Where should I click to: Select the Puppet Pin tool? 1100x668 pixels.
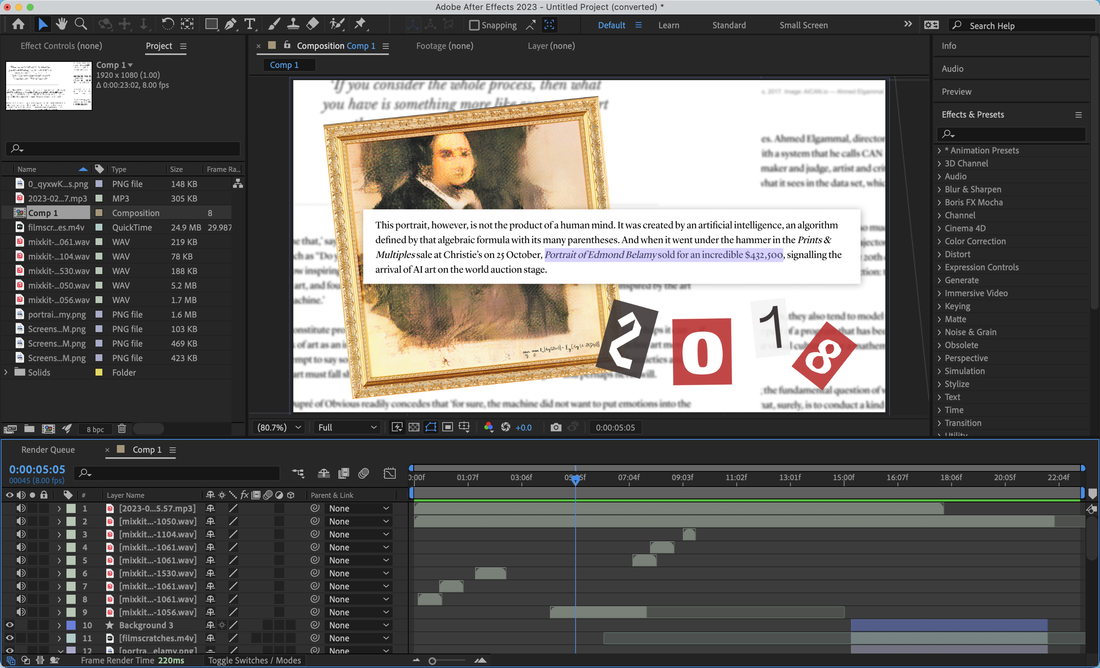coord(361,24)
